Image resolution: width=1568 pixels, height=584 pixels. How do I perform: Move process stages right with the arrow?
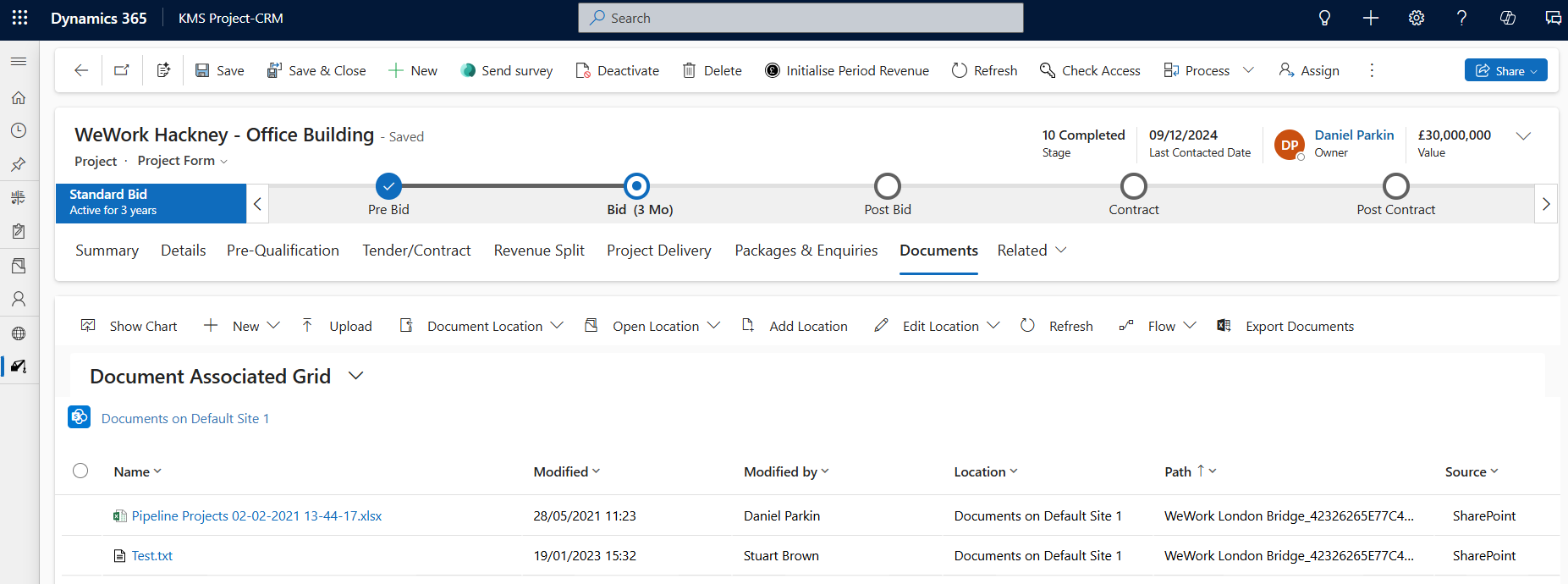coord(1546,204)
